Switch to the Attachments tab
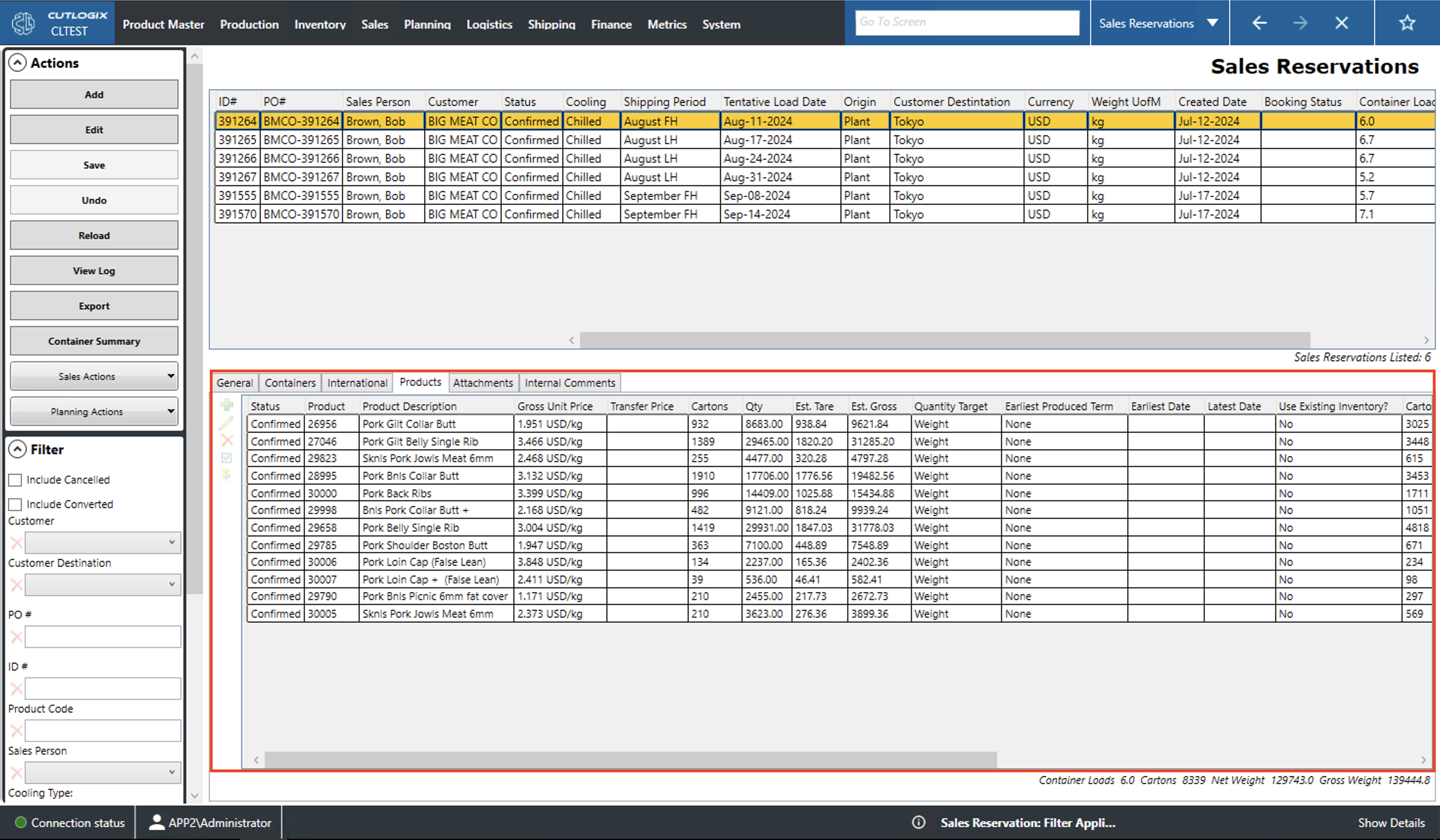Screen dimensions: 1440x840 [483, 382]
